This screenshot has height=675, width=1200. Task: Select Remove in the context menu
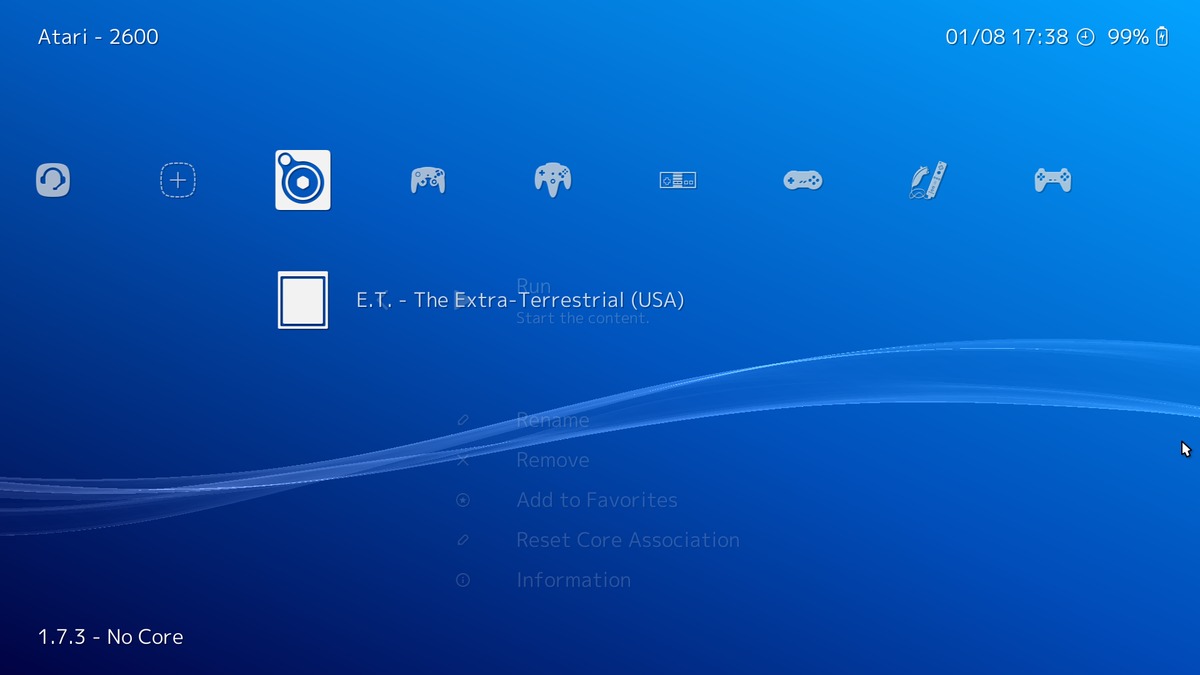(552, 460)
